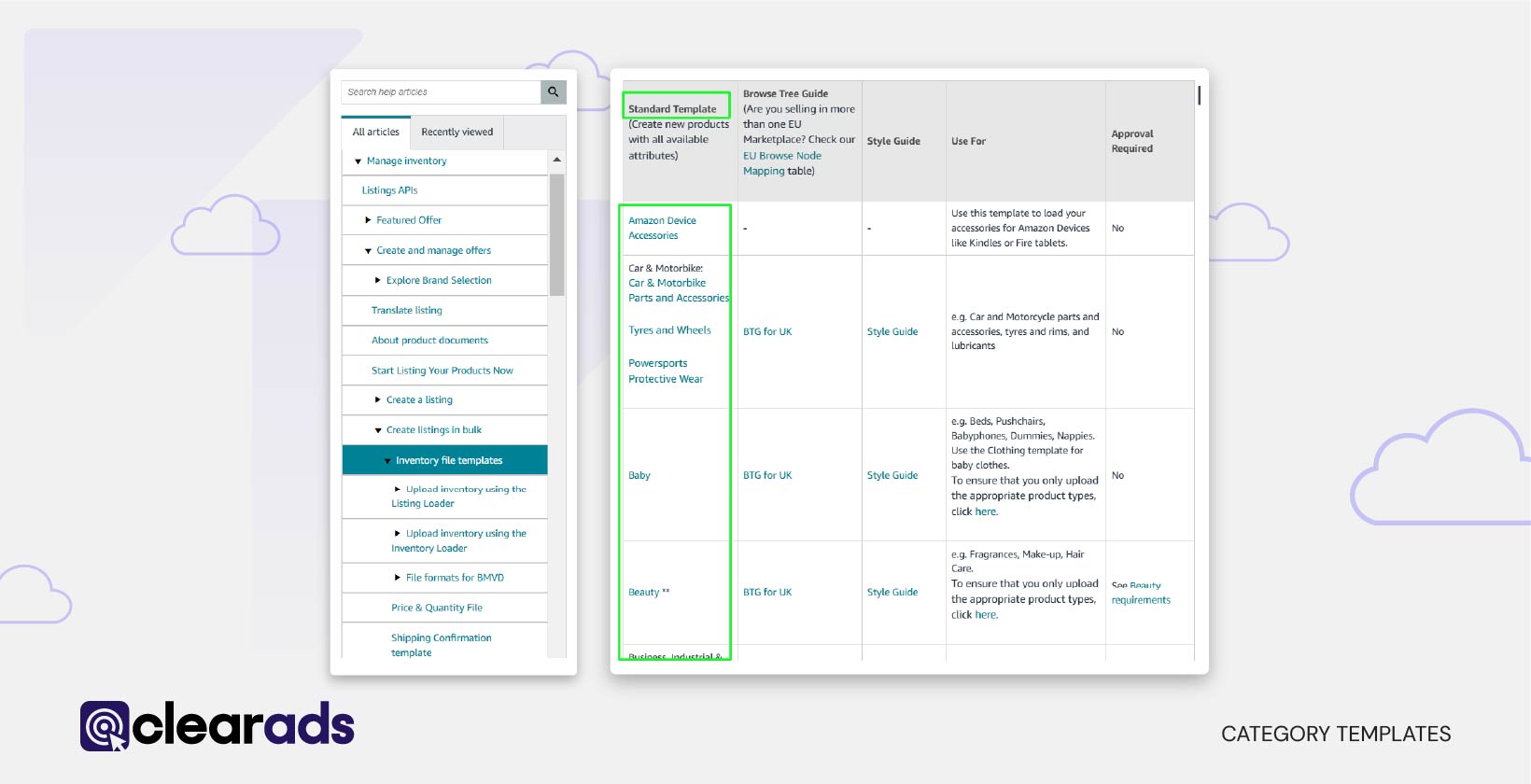Open Style Guide in Car & Motorbike row
The width and height of the screenshot is (1531, 784).
tap(892, 331)
